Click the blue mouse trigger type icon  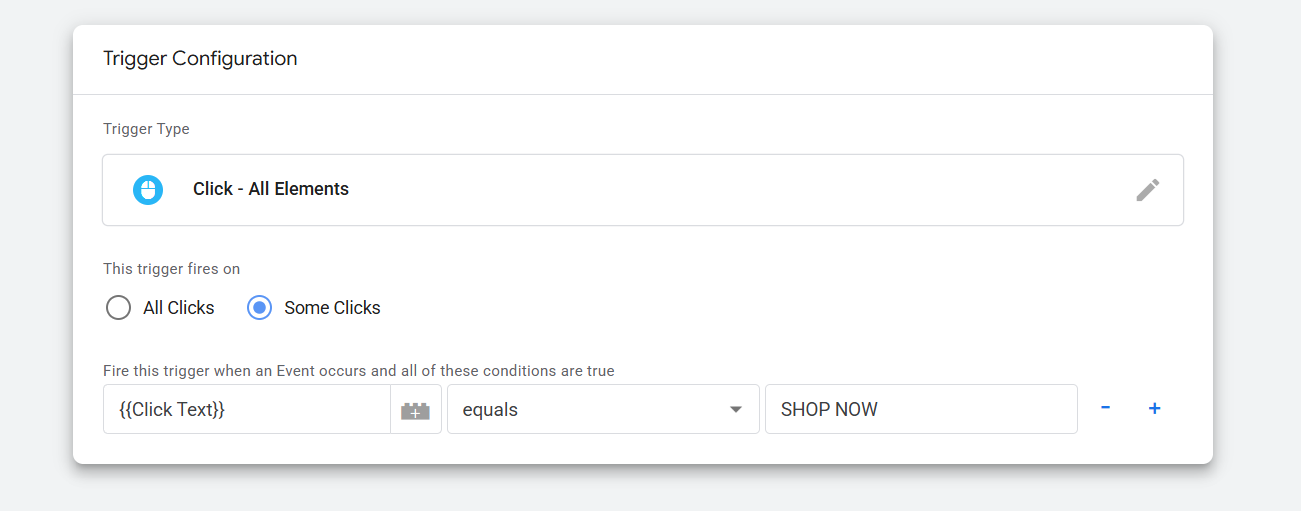pyautogui.click(x=148, y=189)
